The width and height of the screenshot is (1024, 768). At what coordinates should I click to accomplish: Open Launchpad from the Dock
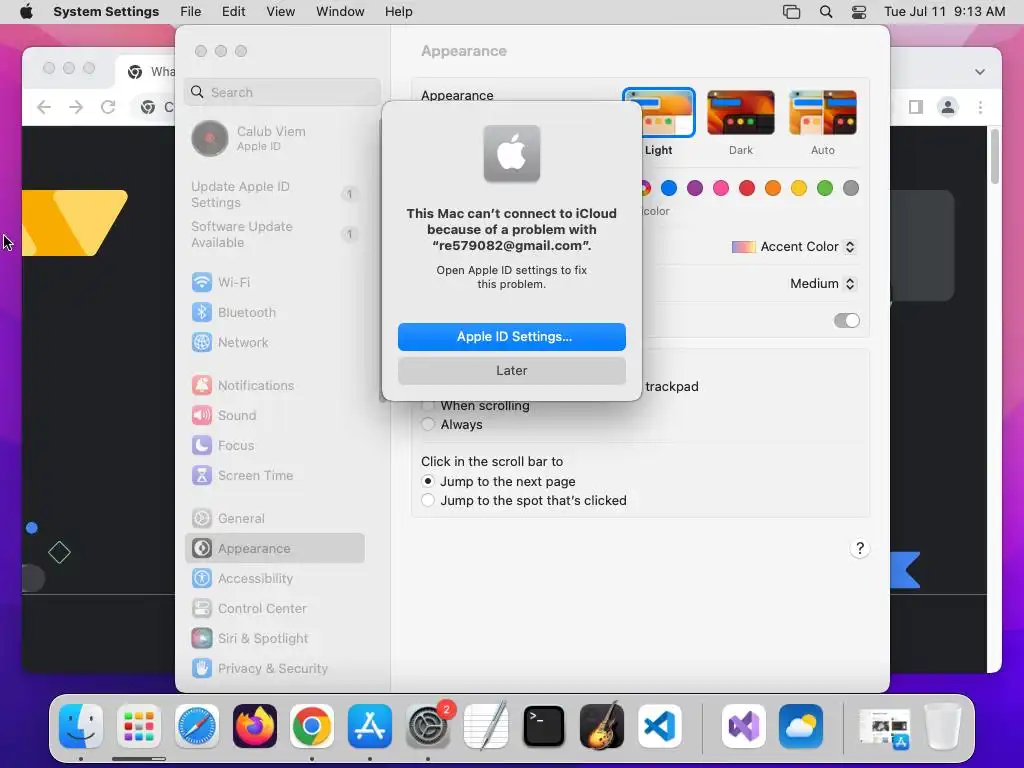[139, 726]
